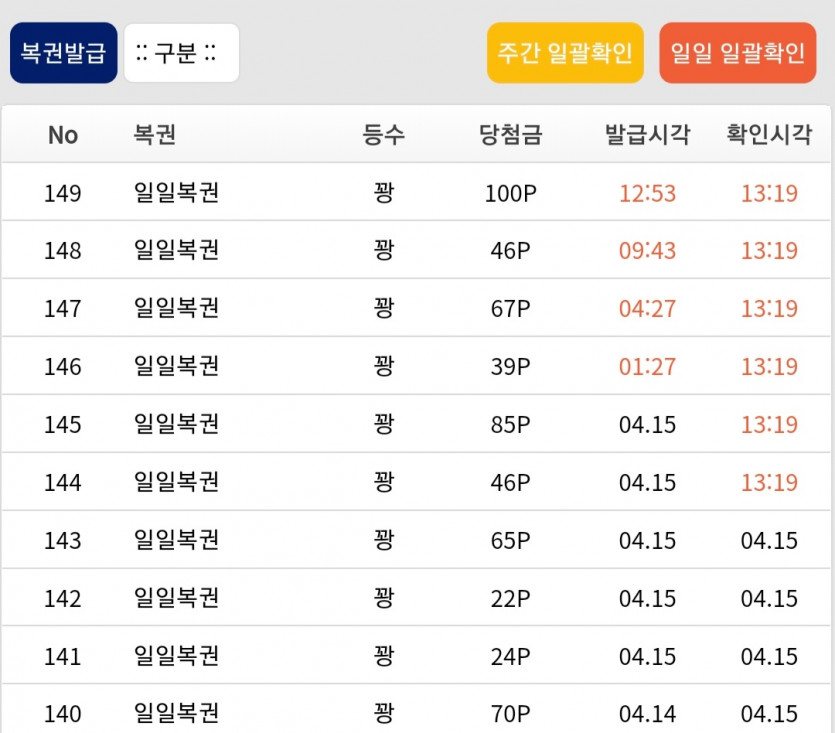
Task: Select the 등수 column header
Action: [383, 134]
